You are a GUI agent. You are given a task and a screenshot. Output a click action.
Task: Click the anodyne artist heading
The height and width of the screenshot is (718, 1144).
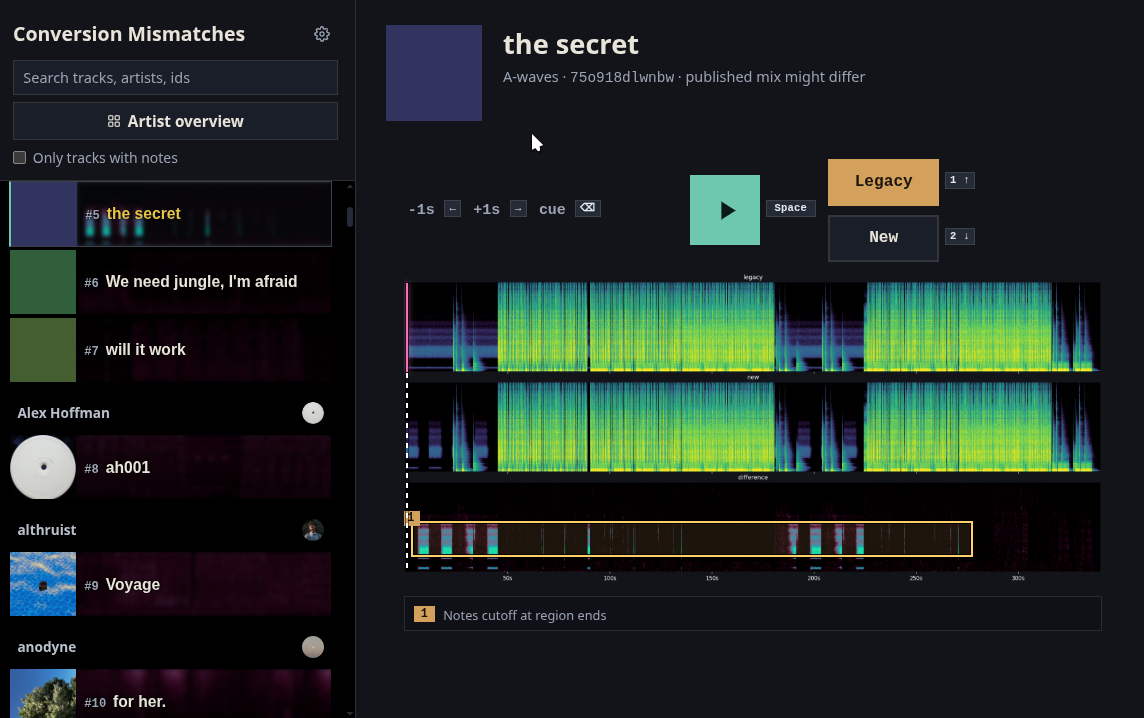[x=47, y=647]
